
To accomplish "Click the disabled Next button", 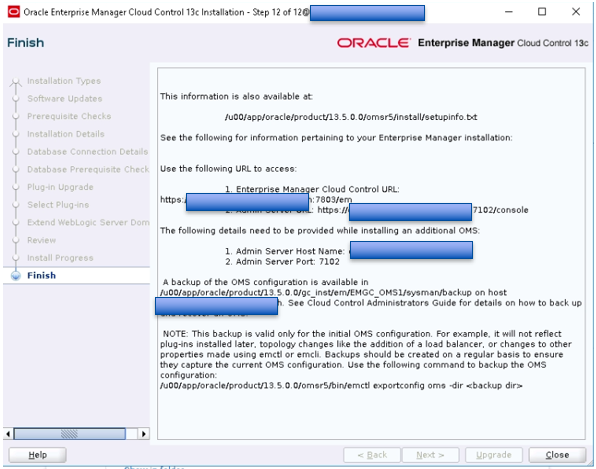I will pos(430,455).
